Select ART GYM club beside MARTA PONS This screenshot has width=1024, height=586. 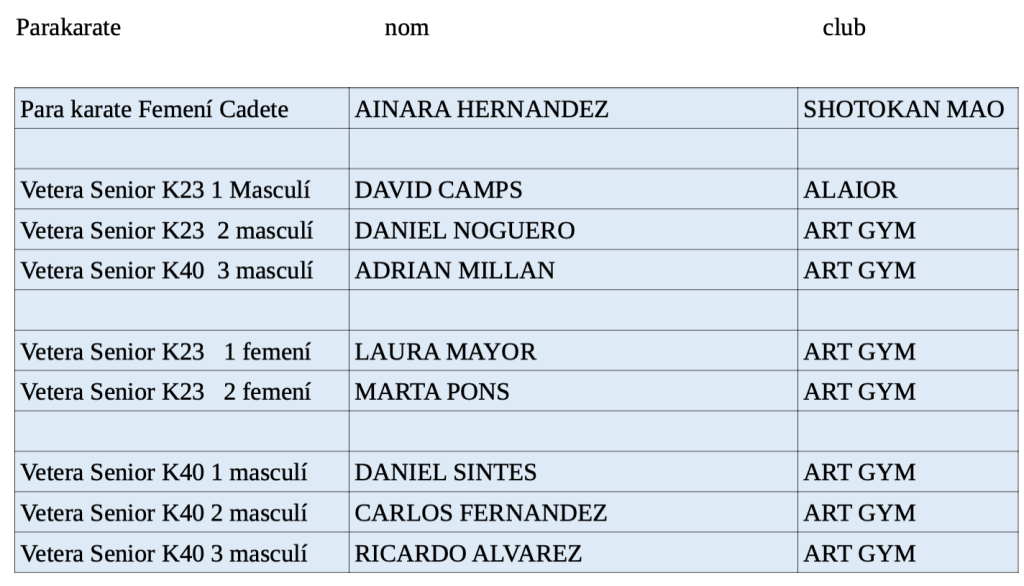pyautogui.click(x=859, y=392)
